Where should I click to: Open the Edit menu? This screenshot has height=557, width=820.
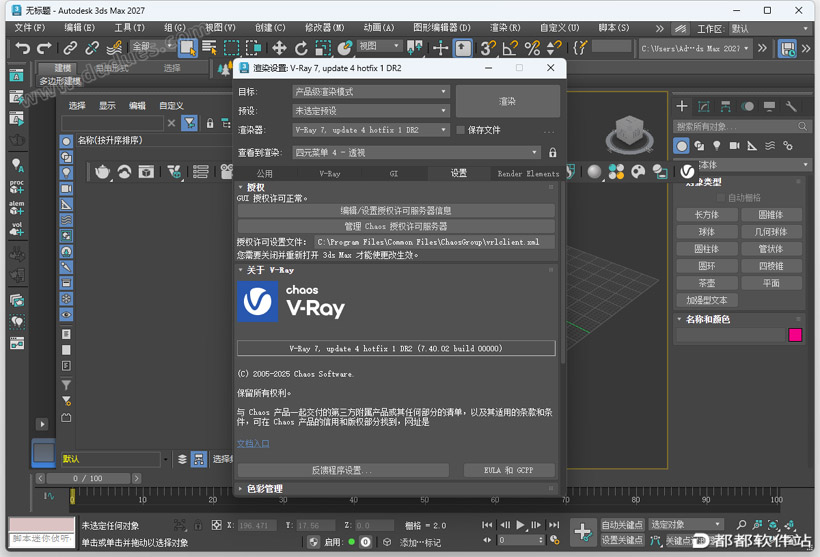[79, 28]
